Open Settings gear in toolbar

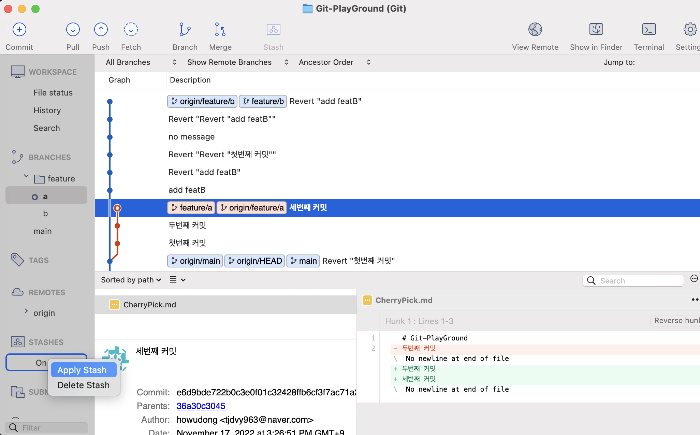tap(690, 29)
